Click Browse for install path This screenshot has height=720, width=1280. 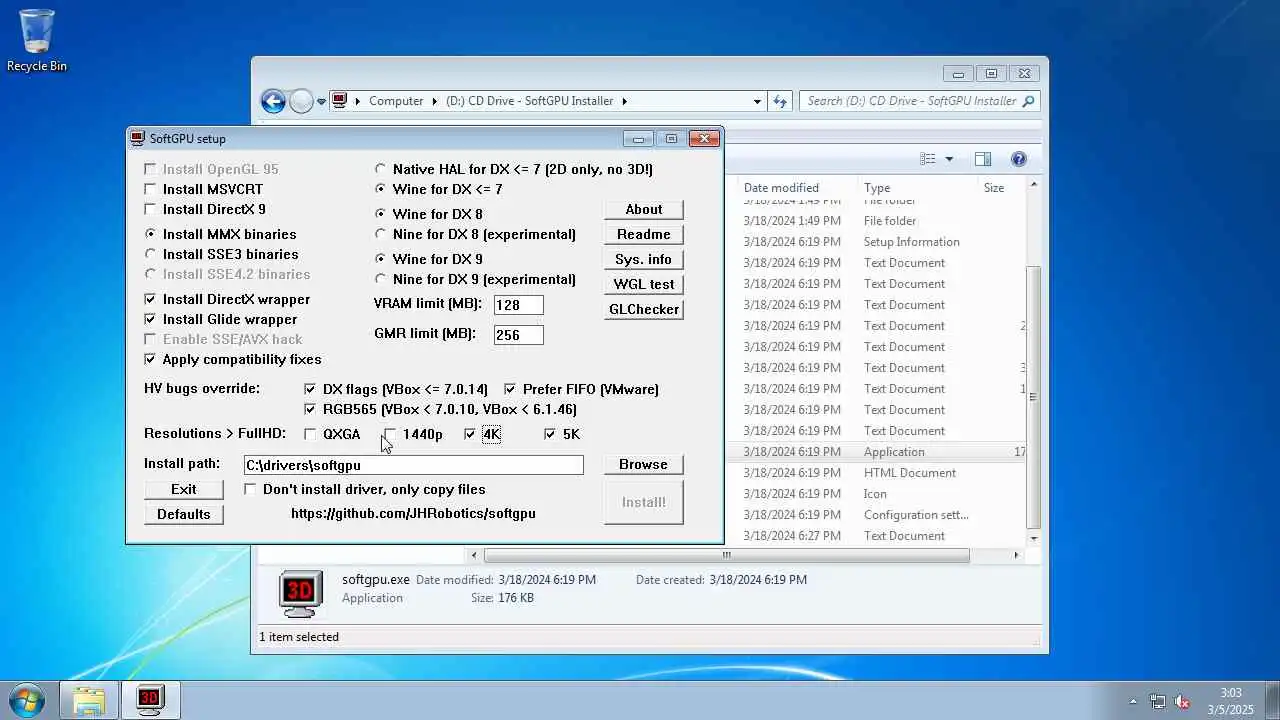pyautogui.click(x=644, y=464)
